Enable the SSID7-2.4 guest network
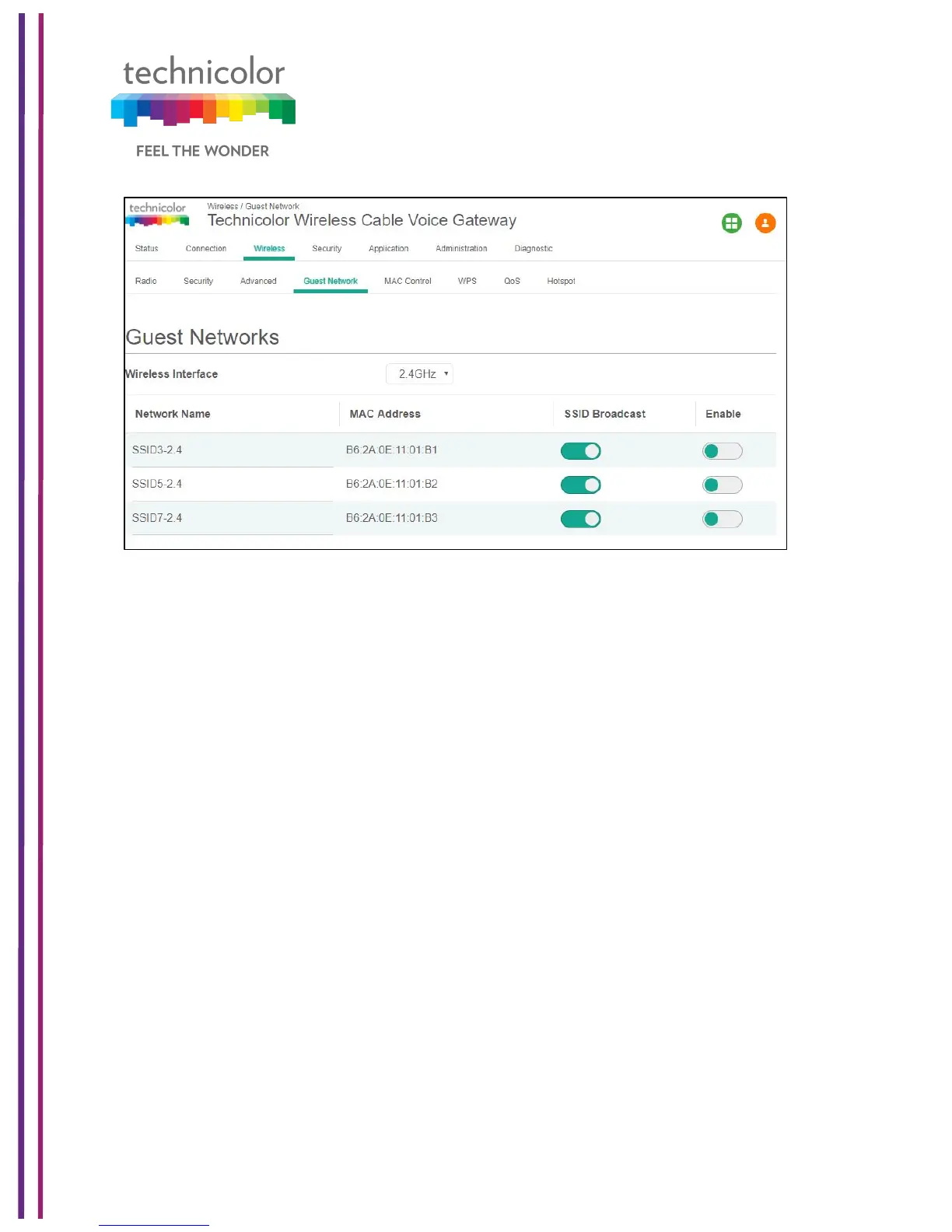The image size is (952, 1232). (x=723, y=519)
